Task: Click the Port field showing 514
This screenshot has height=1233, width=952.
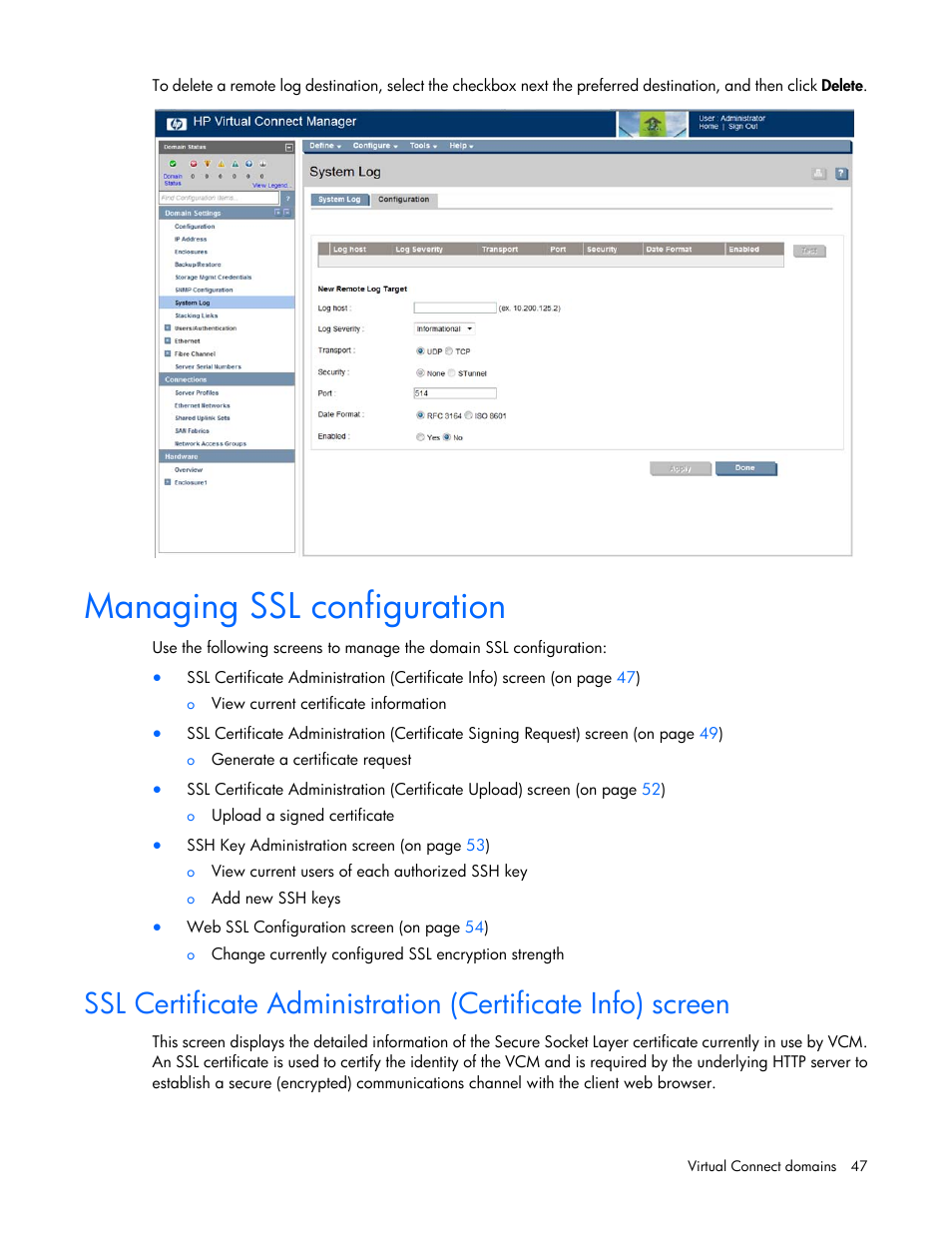Action: 455,393
